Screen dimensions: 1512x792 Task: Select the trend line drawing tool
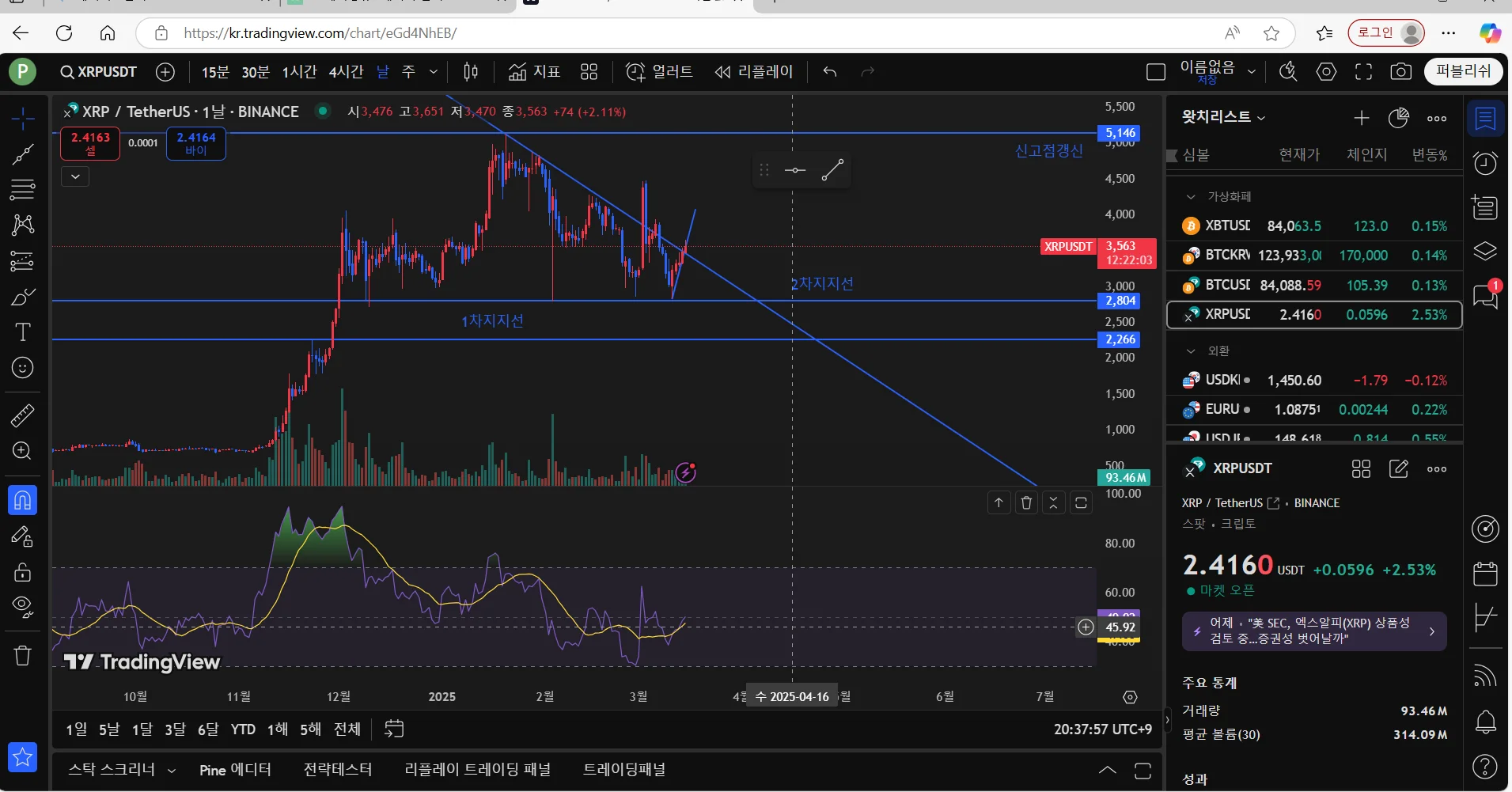coord(23,154)
